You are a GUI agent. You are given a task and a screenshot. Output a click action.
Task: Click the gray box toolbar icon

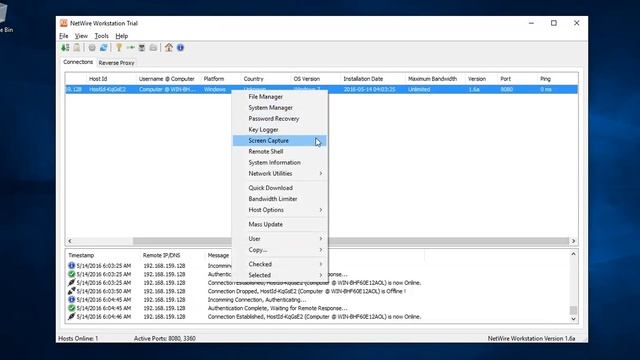153,48
